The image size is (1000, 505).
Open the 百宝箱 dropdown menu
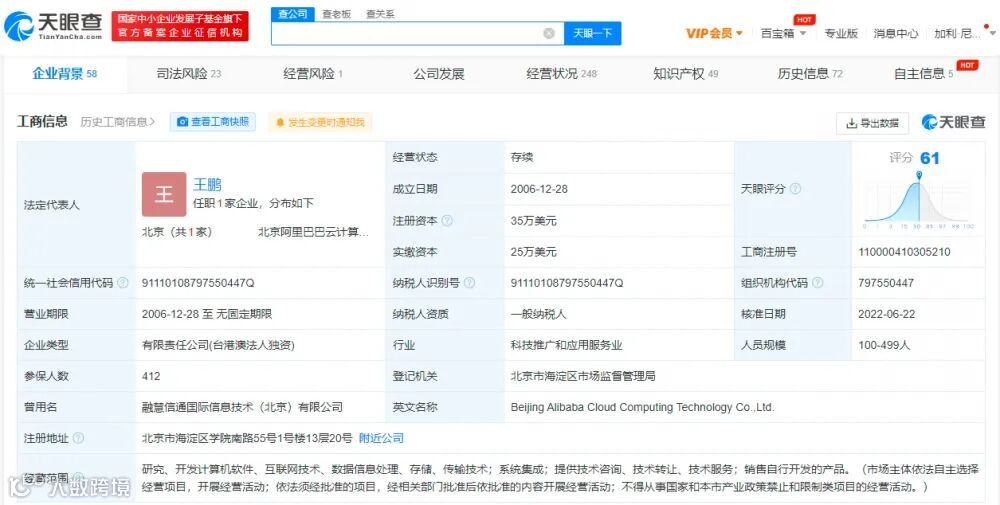[x=783, y=33]
